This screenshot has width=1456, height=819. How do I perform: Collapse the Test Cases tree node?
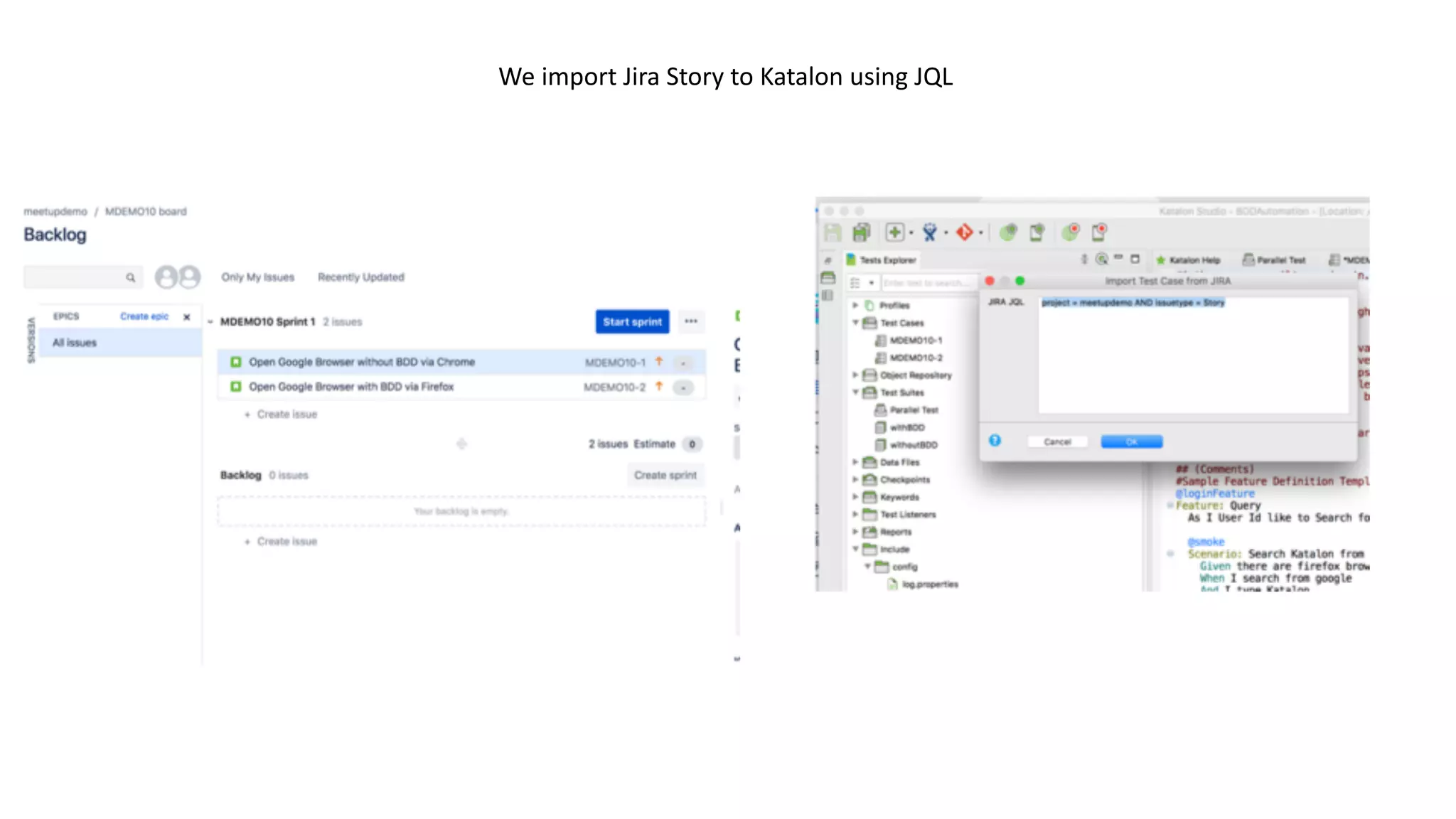[856, 322]
